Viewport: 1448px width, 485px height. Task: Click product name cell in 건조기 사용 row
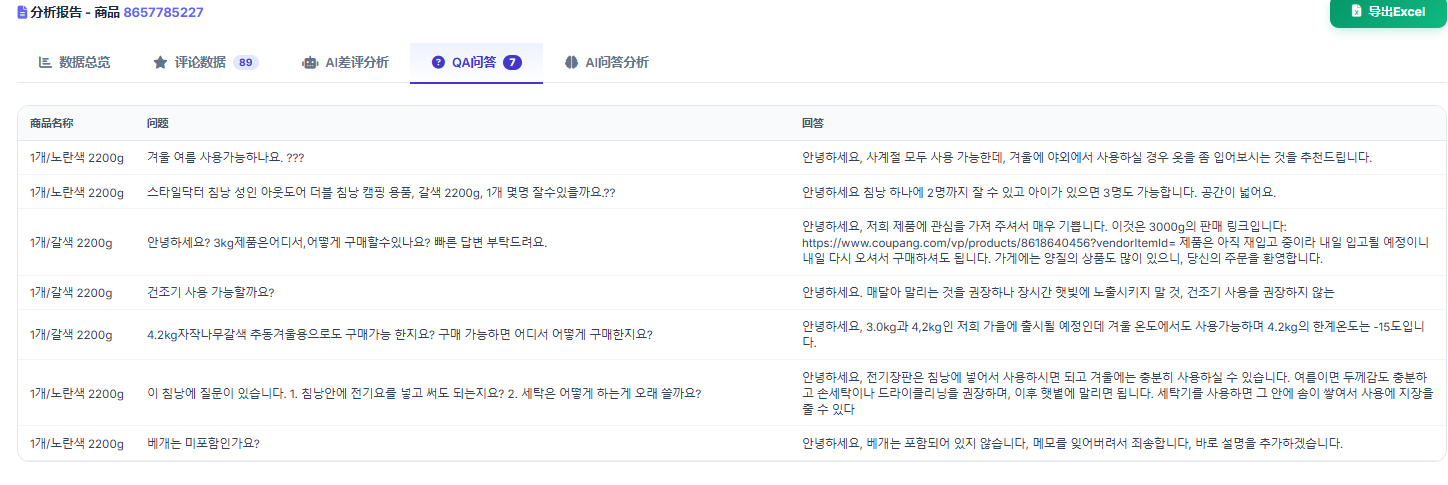[71, 292]
